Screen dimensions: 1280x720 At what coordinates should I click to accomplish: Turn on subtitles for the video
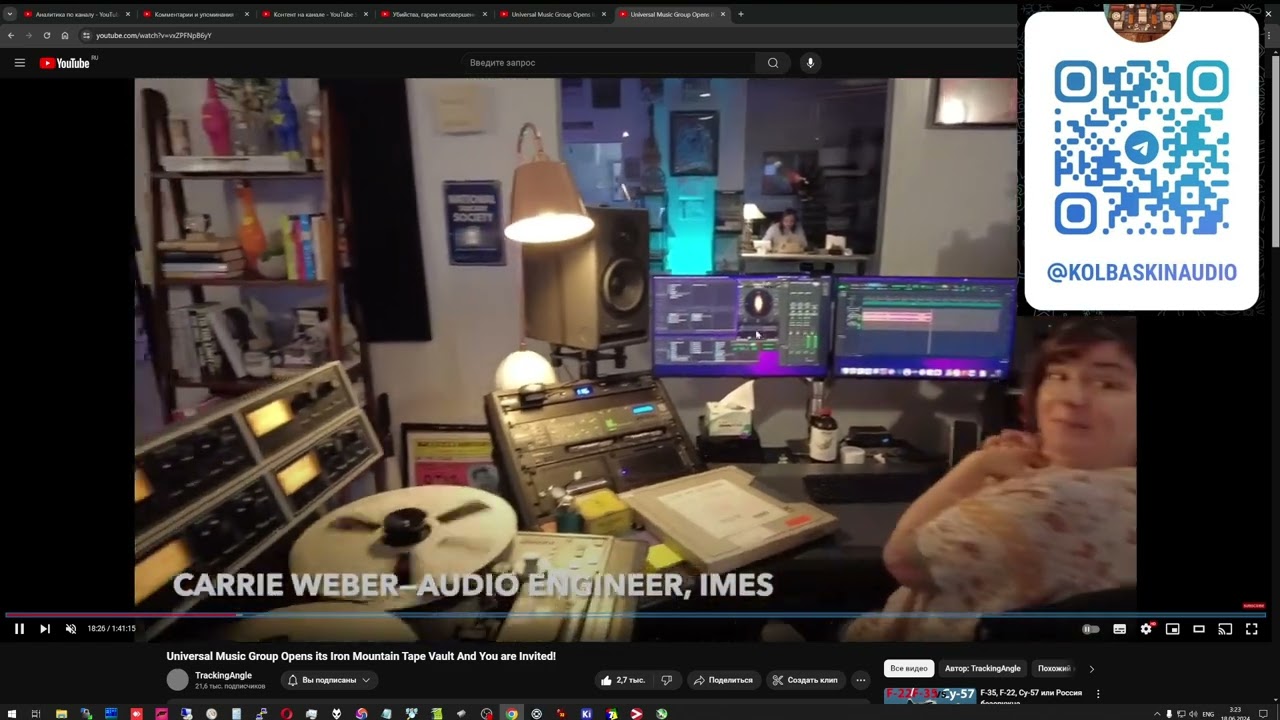click(x=1120, y=629)
